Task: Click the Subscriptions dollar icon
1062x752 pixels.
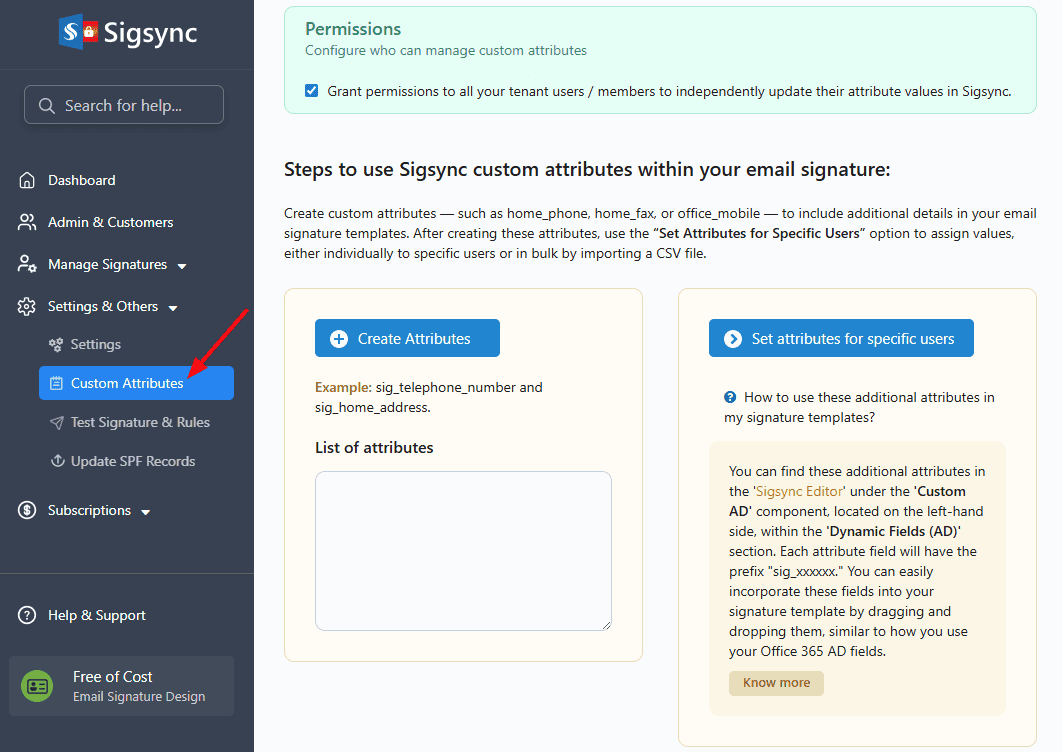Action: [x=27, y=510]
